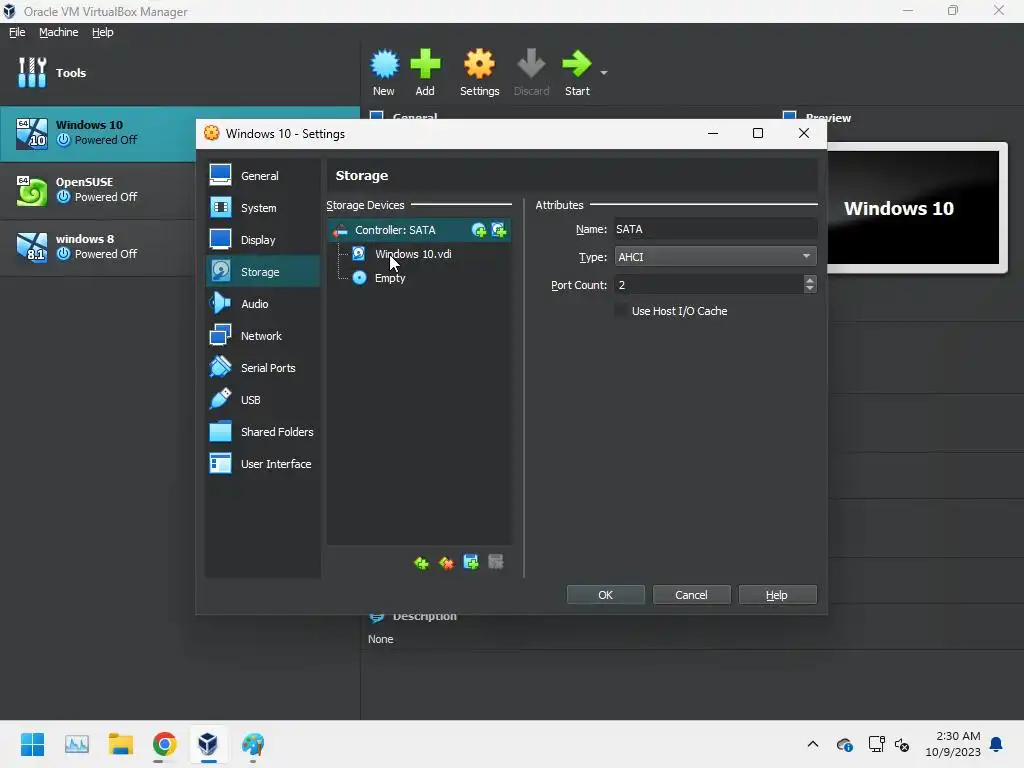1024x768 pixels.
Task: Increase Port Count with up arrow
Action: point(810,280)
